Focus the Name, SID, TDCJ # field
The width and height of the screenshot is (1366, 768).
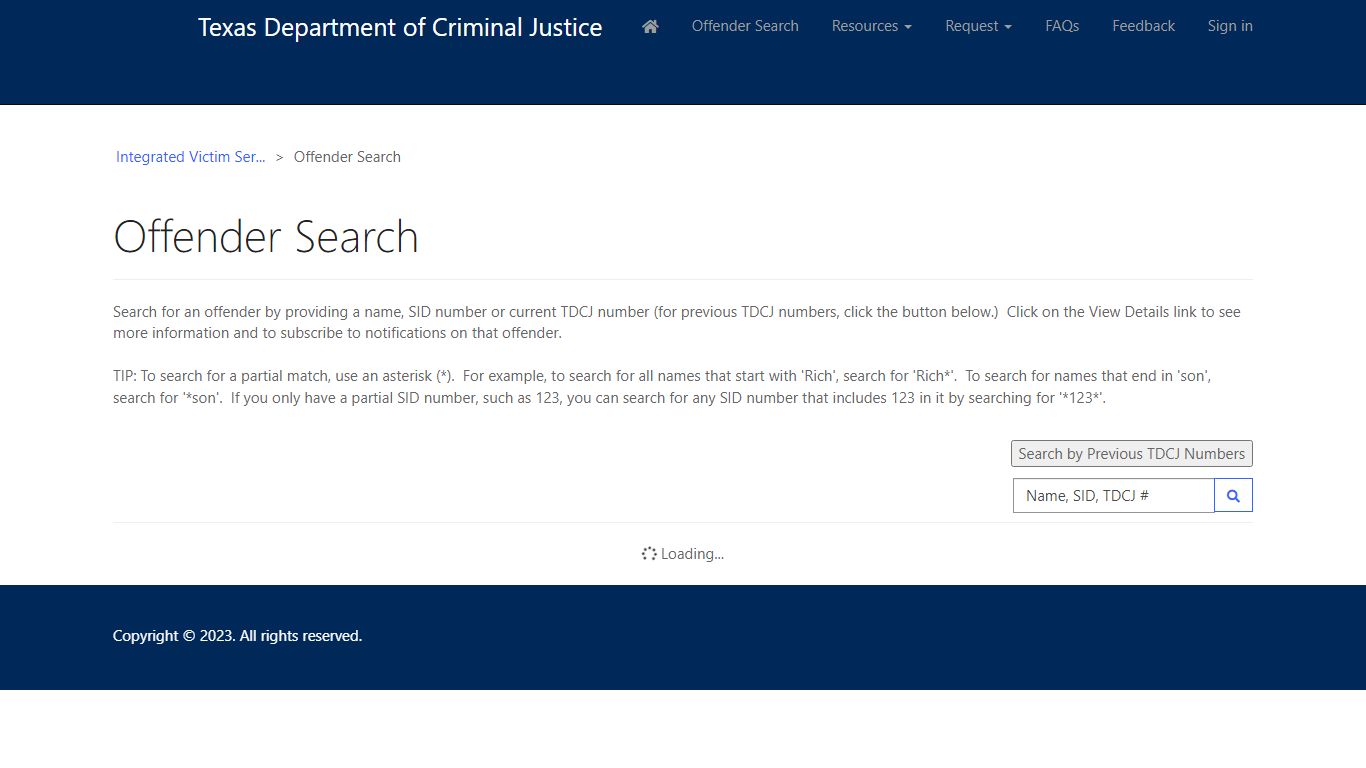tap(1114, 495)
